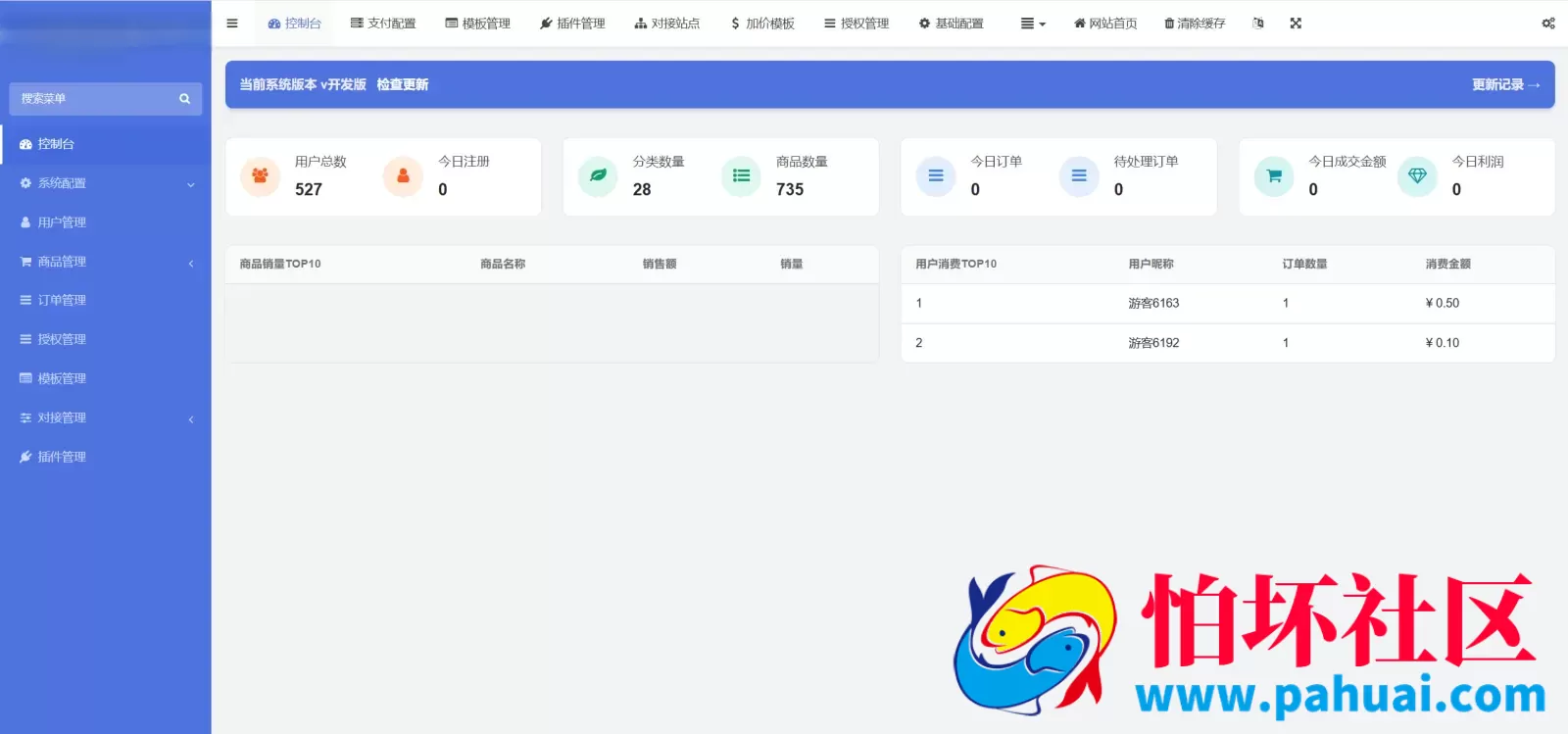Click the 游客6192 nickname cell

point(1153,343)
